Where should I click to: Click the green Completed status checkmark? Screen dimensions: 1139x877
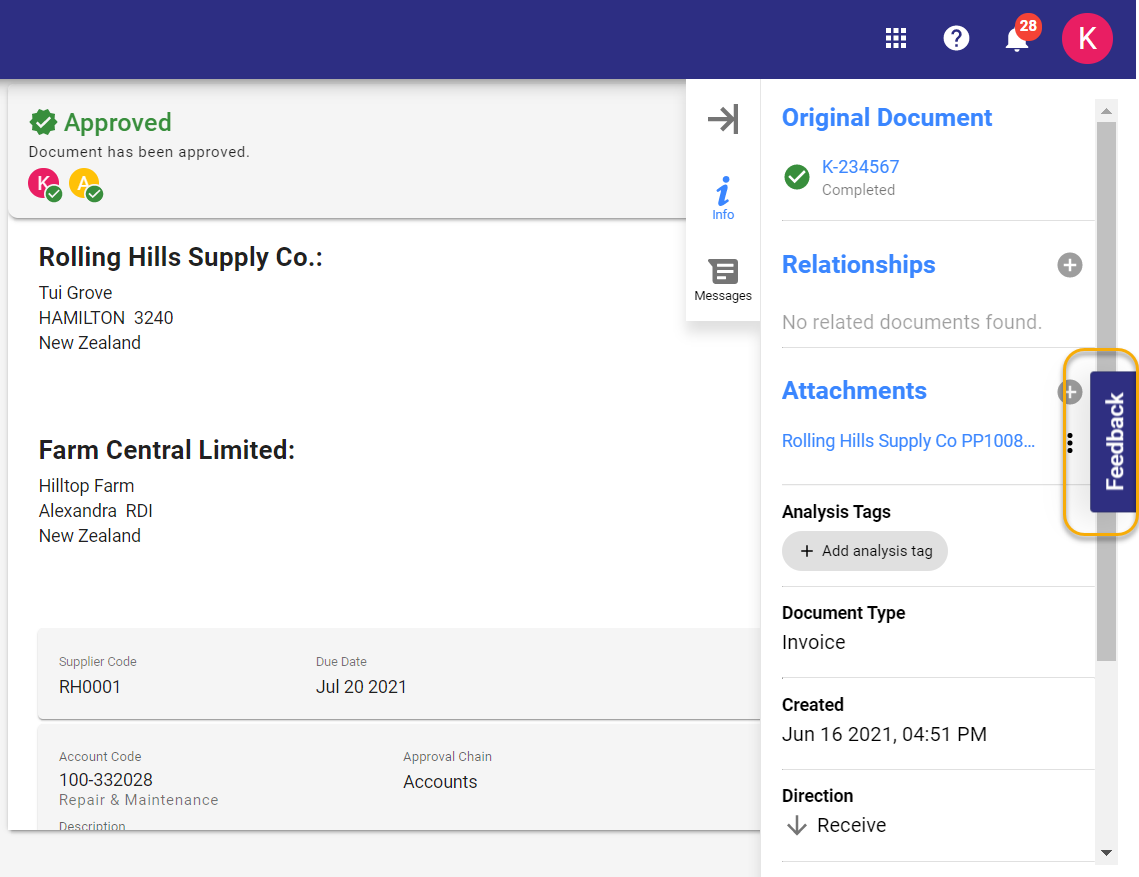[797, 177]
